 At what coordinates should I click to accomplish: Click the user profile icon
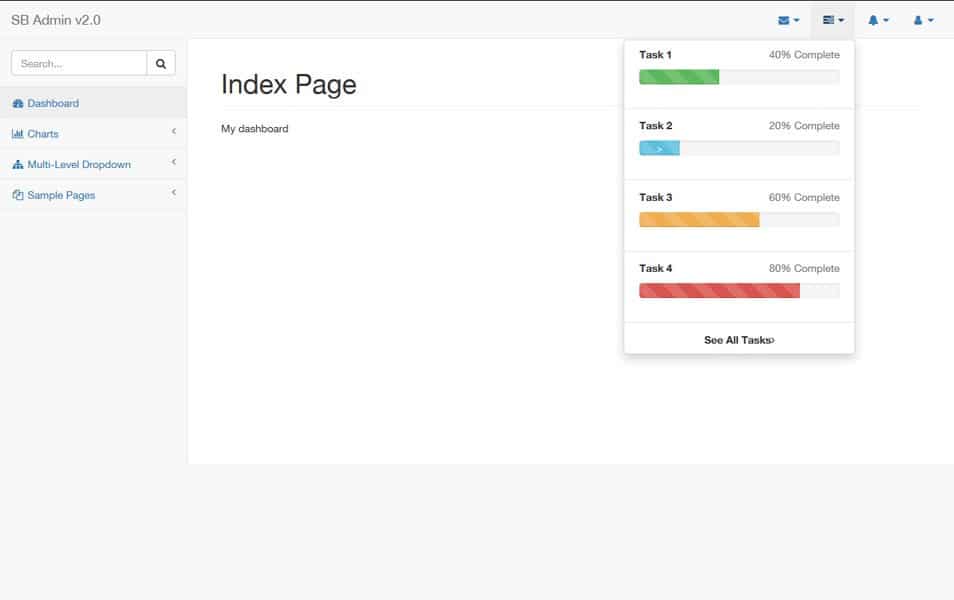click(922, 19)
